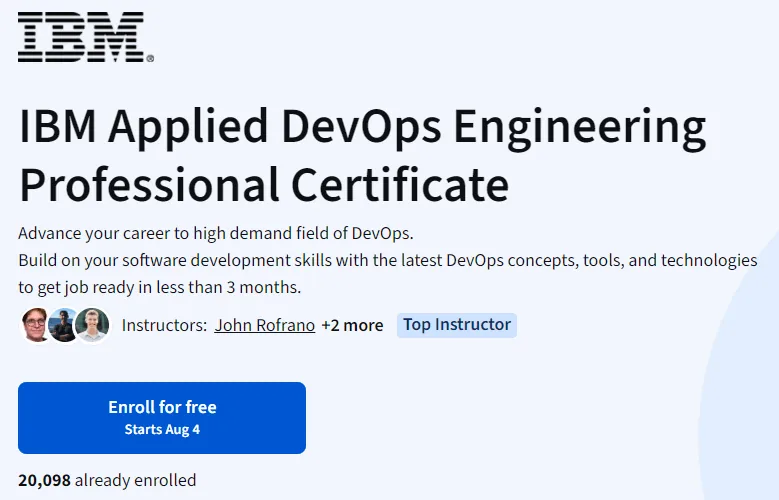Enroll for free starting Aug 4
This screenshot has width=779, height=500.
coord(162,417)
